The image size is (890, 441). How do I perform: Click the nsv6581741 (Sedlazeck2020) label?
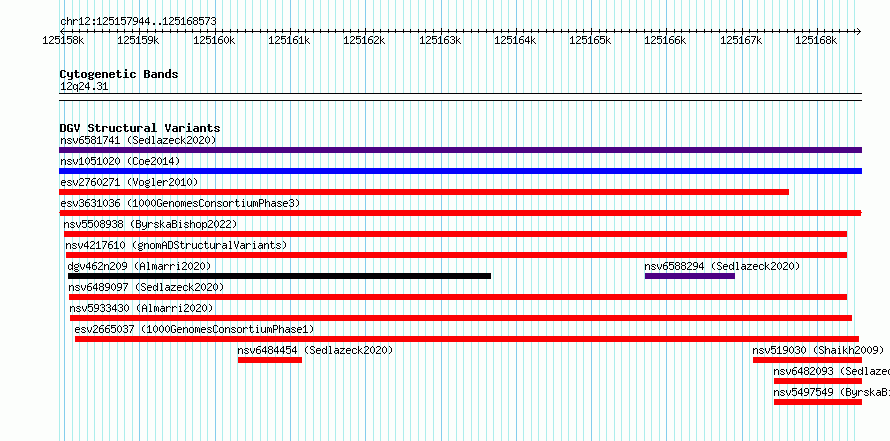138,140
